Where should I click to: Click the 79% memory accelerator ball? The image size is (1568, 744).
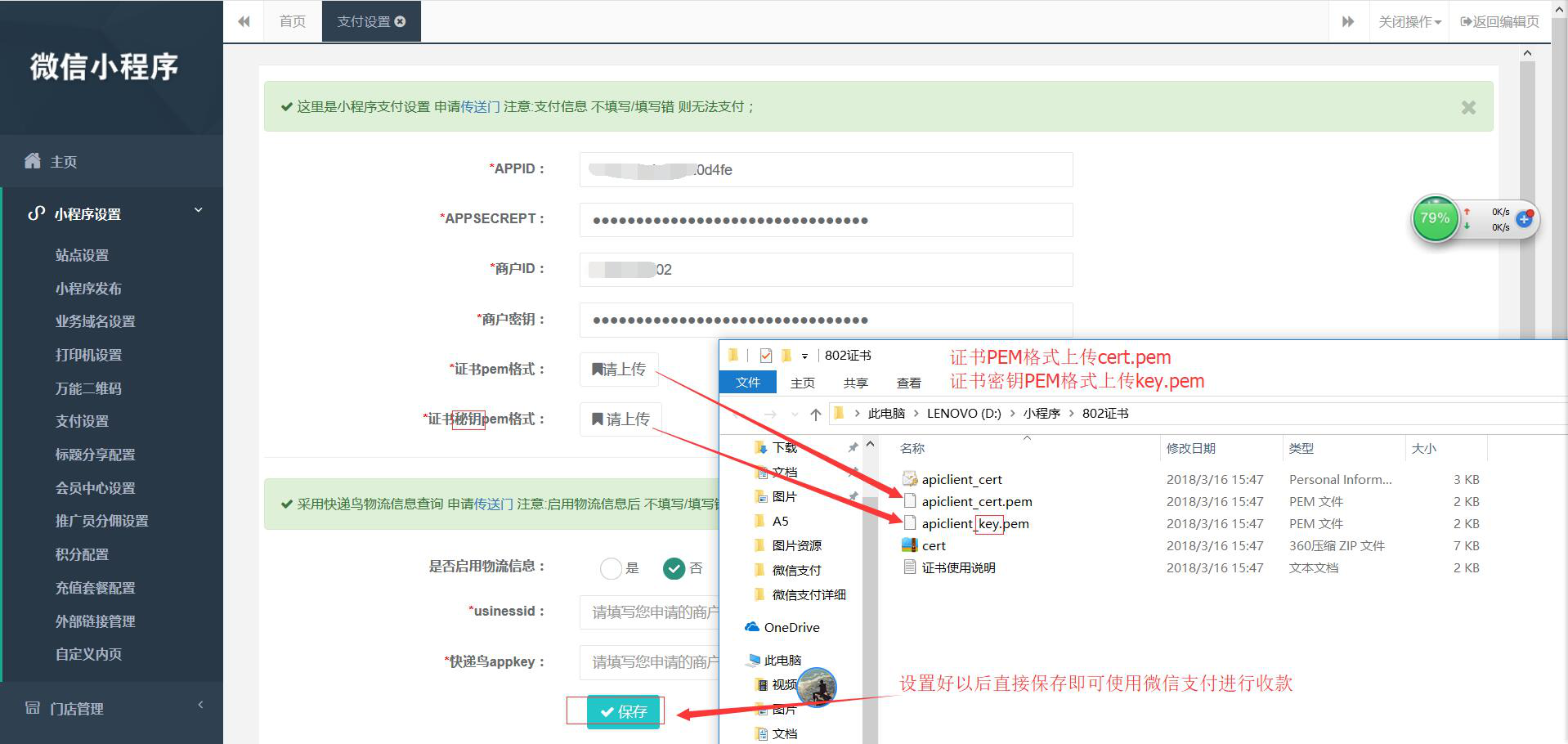click(1435, 218)
